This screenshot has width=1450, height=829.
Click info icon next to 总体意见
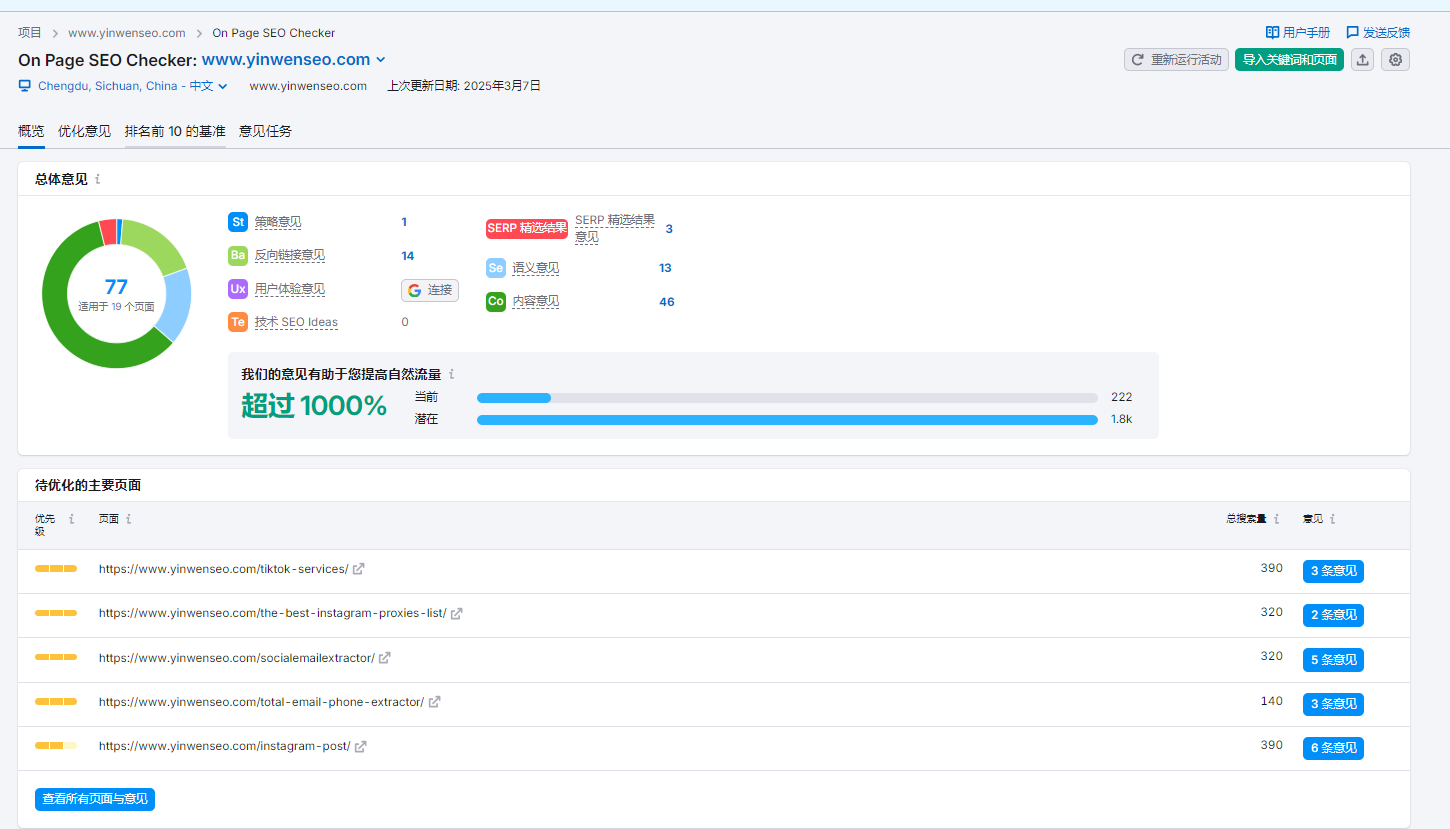(x=98, y=179)
